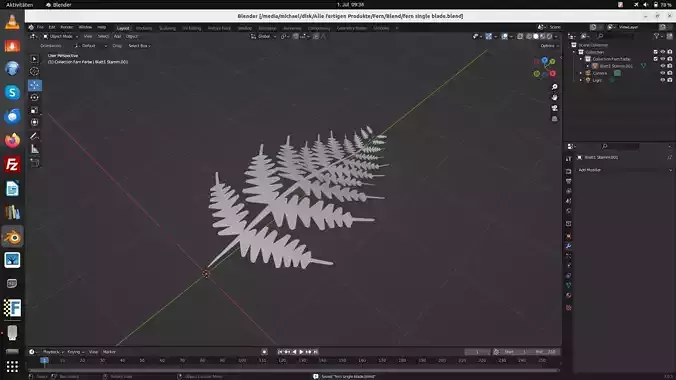Open the Material properties tab icon
Image resolution: width=676 pixels, height=380 pixels.
pos(569,295)
